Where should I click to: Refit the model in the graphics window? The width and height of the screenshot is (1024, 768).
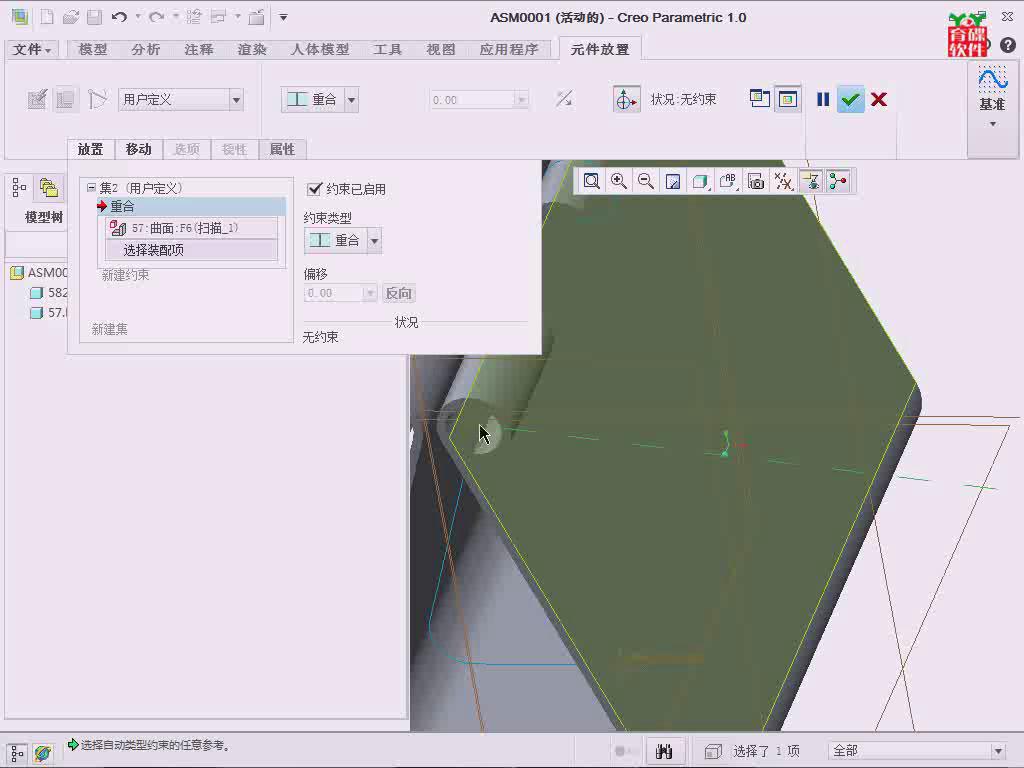(x=592, y=181)
